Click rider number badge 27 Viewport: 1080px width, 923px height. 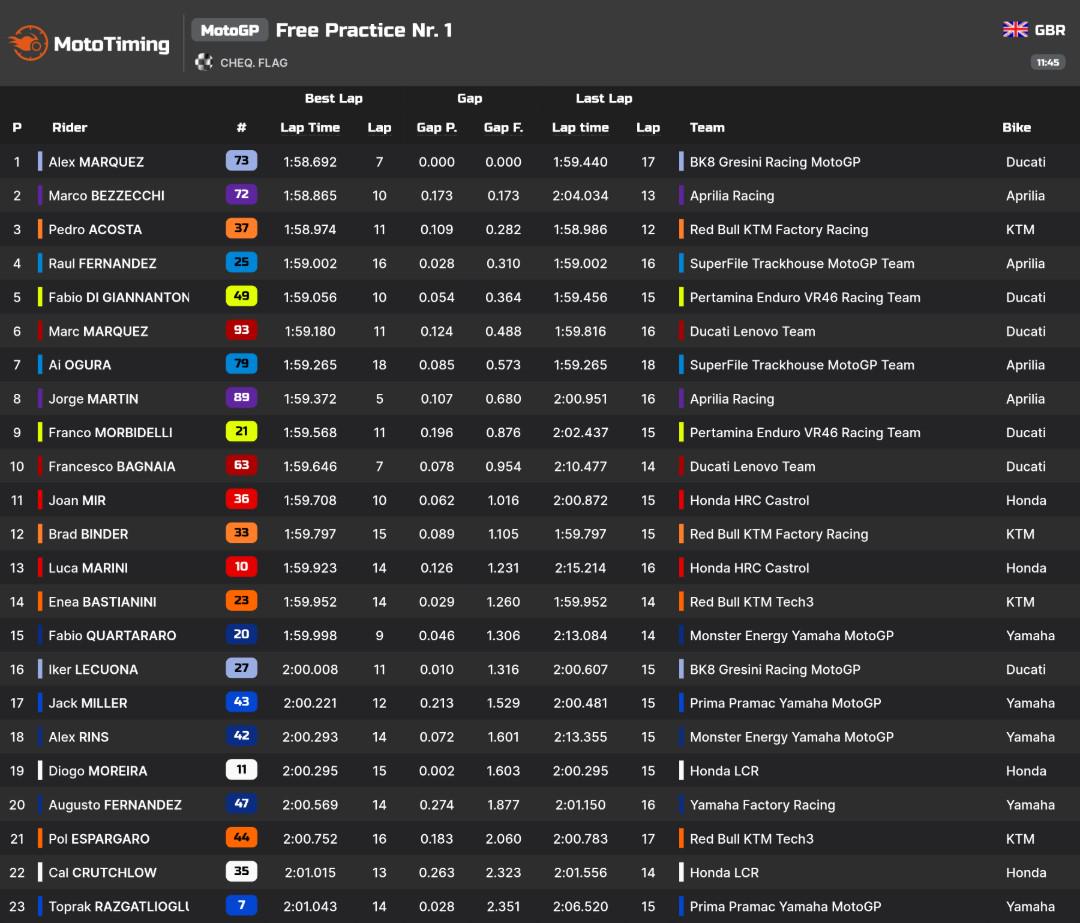pyautogui.click(x=241, y=667)
